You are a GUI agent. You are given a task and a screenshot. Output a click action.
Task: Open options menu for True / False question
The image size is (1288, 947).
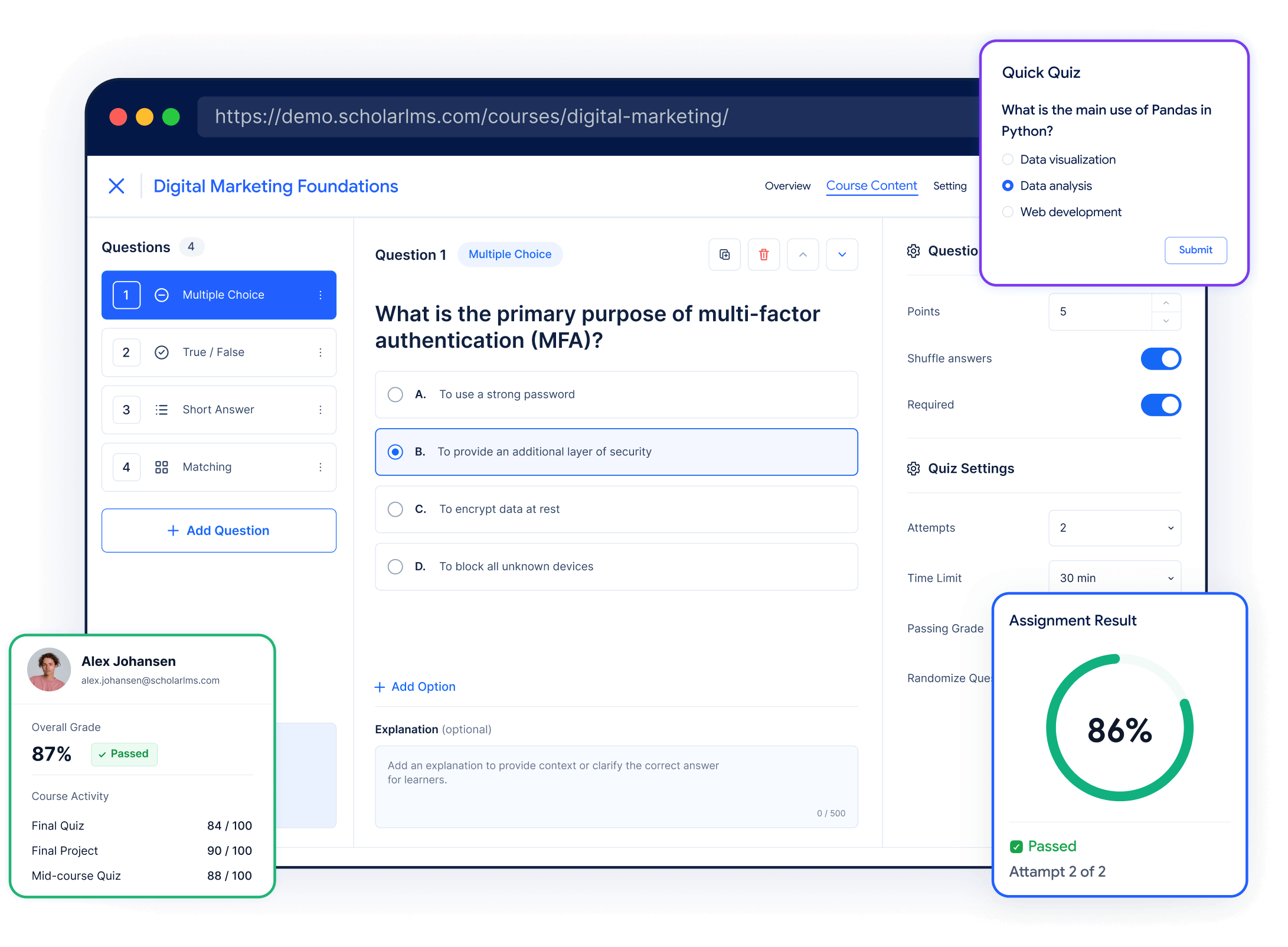click(x=321, y=352)
